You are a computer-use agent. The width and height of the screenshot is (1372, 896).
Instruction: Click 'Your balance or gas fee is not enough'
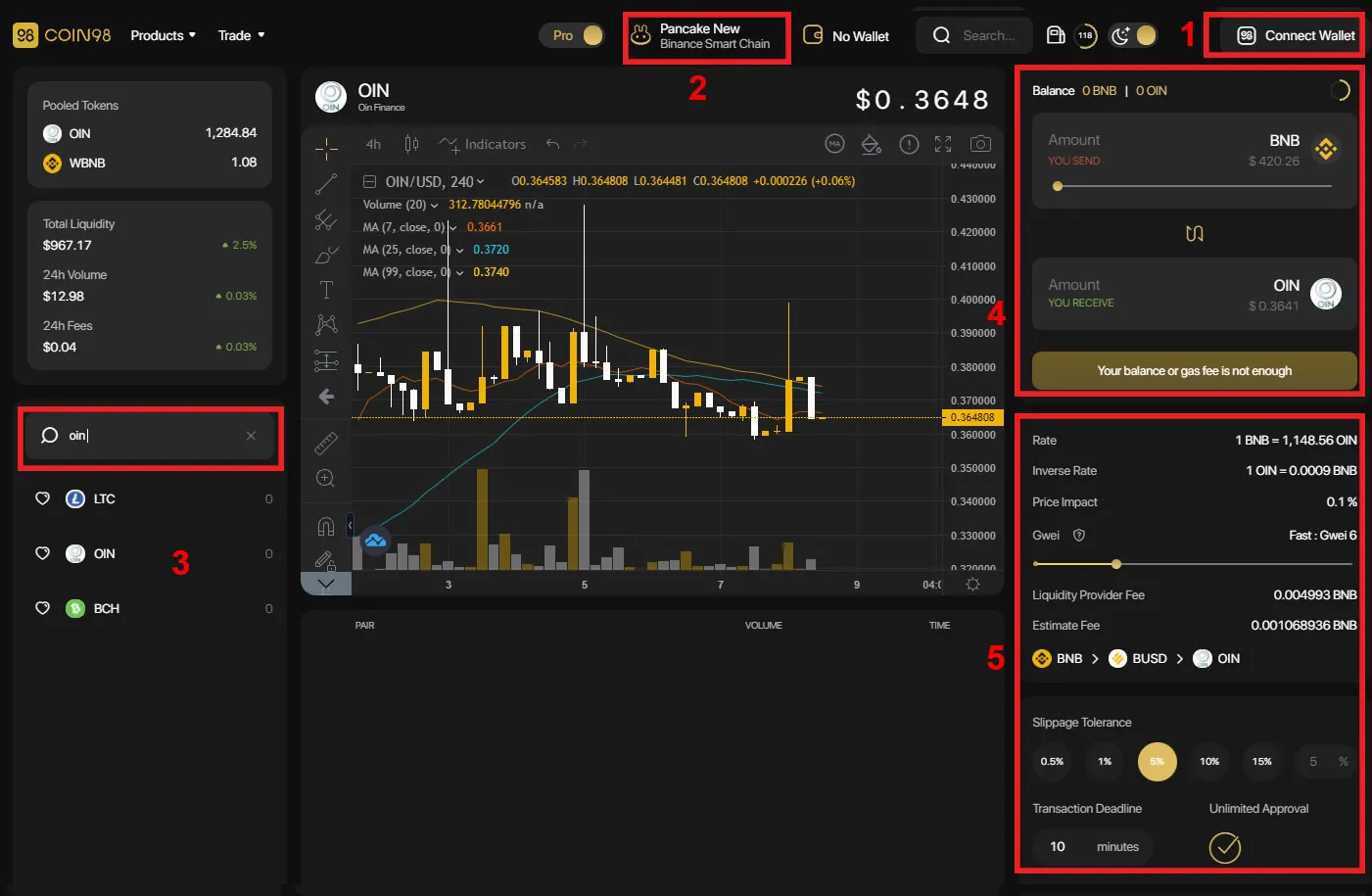pos(1194,371)
